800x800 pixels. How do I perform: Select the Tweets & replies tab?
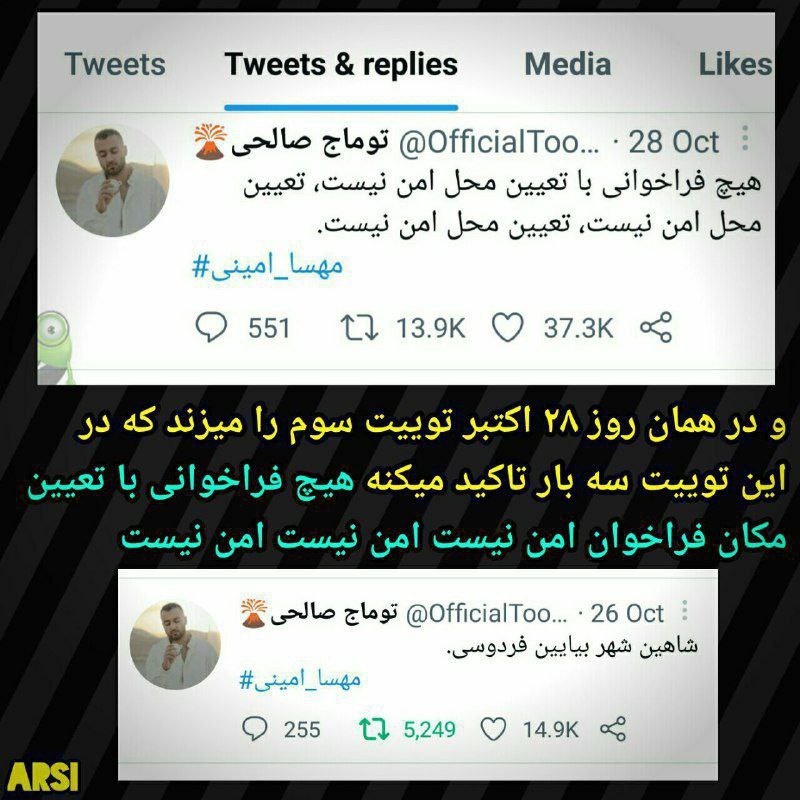point(341,64)
